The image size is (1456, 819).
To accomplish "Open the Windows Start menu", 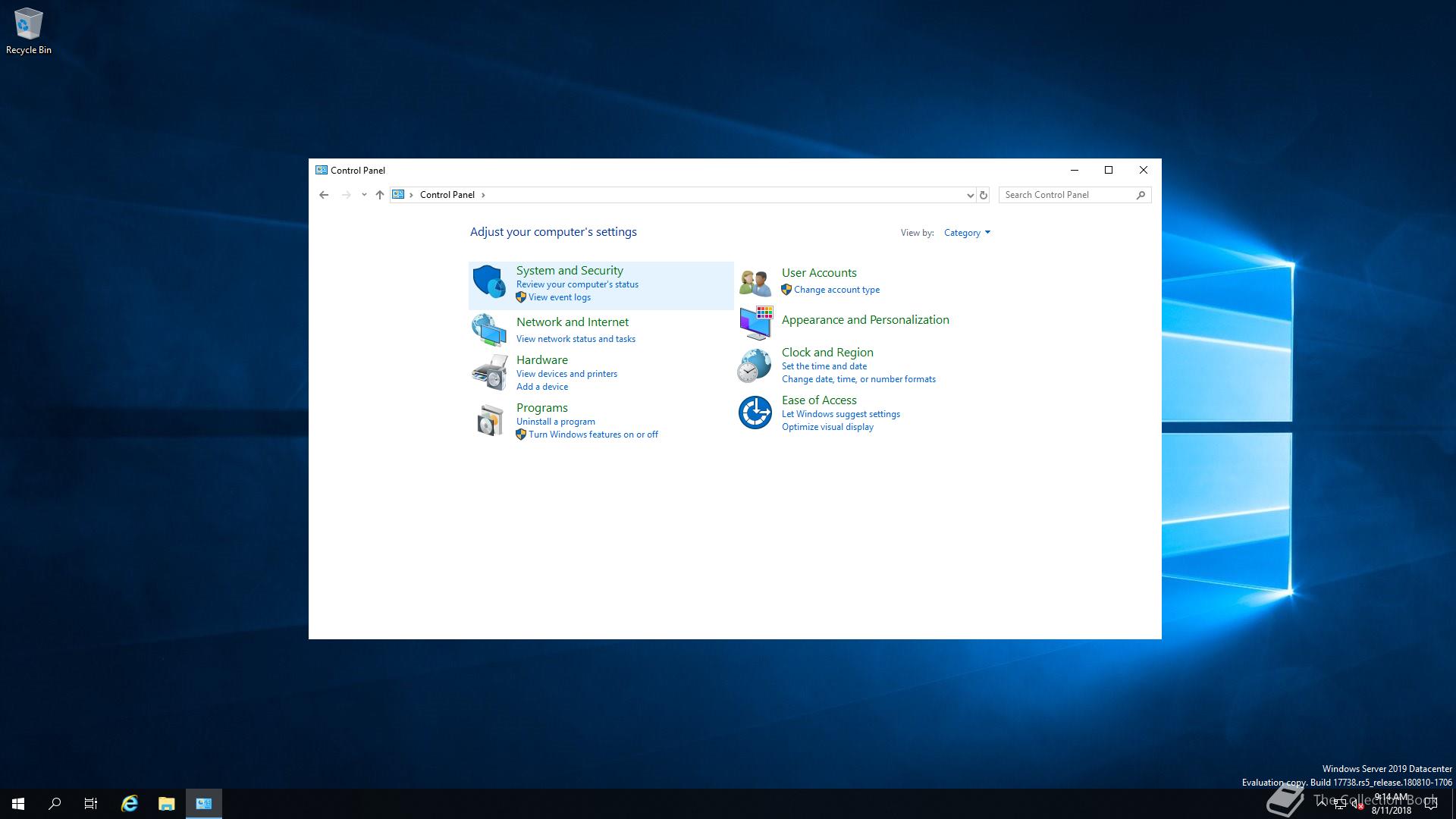I will point(18,804).
